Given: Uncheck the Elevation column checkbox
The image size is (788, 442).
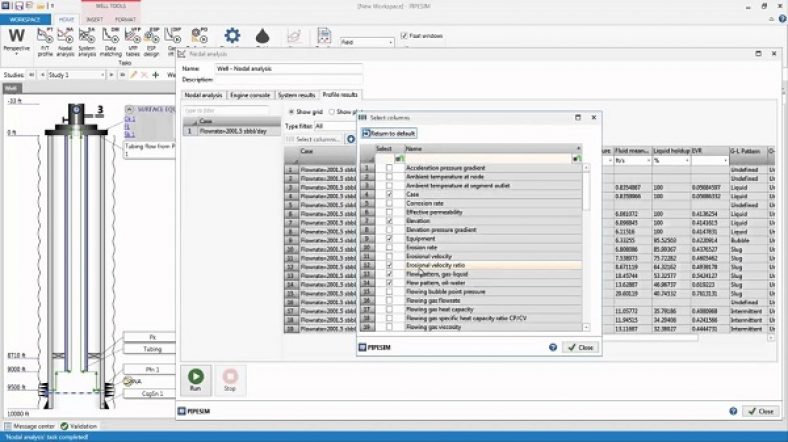Looking at the screenshot, I should tap(389, 220).
